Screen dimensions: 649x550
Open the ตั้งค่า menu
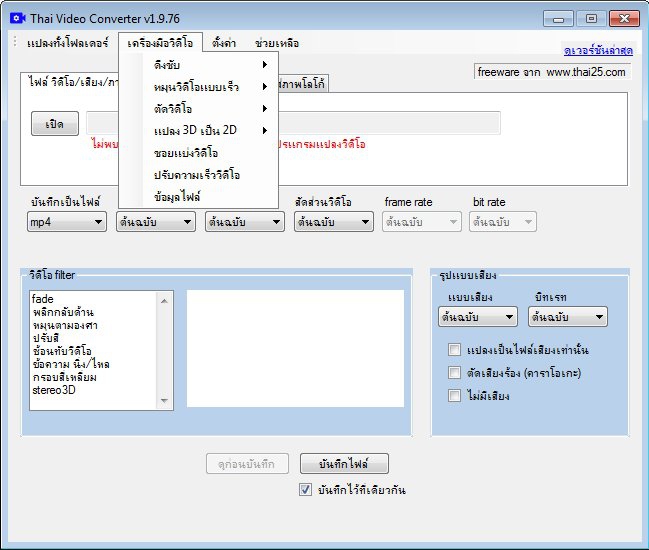[224, 43]
